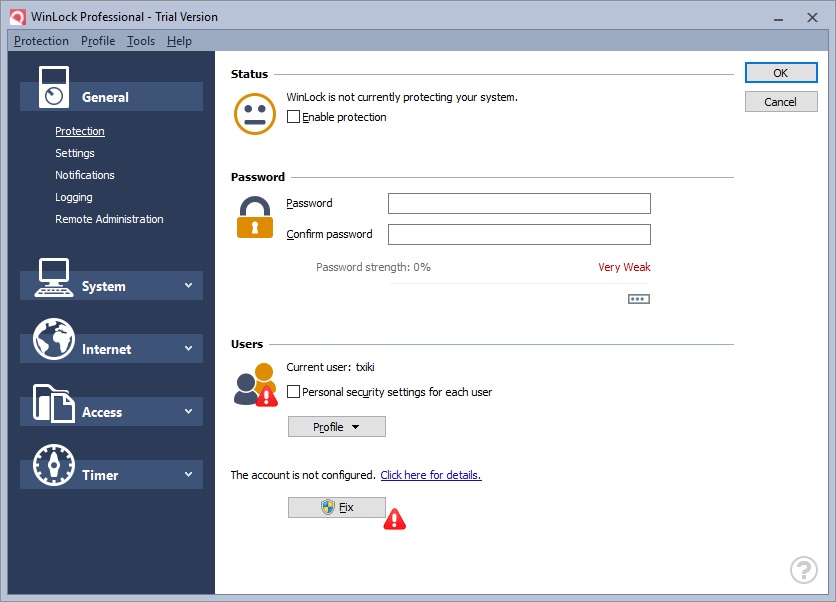The image size is (836, 602).
Task: Click the Current user: txiki text
Action: point(331,367)
